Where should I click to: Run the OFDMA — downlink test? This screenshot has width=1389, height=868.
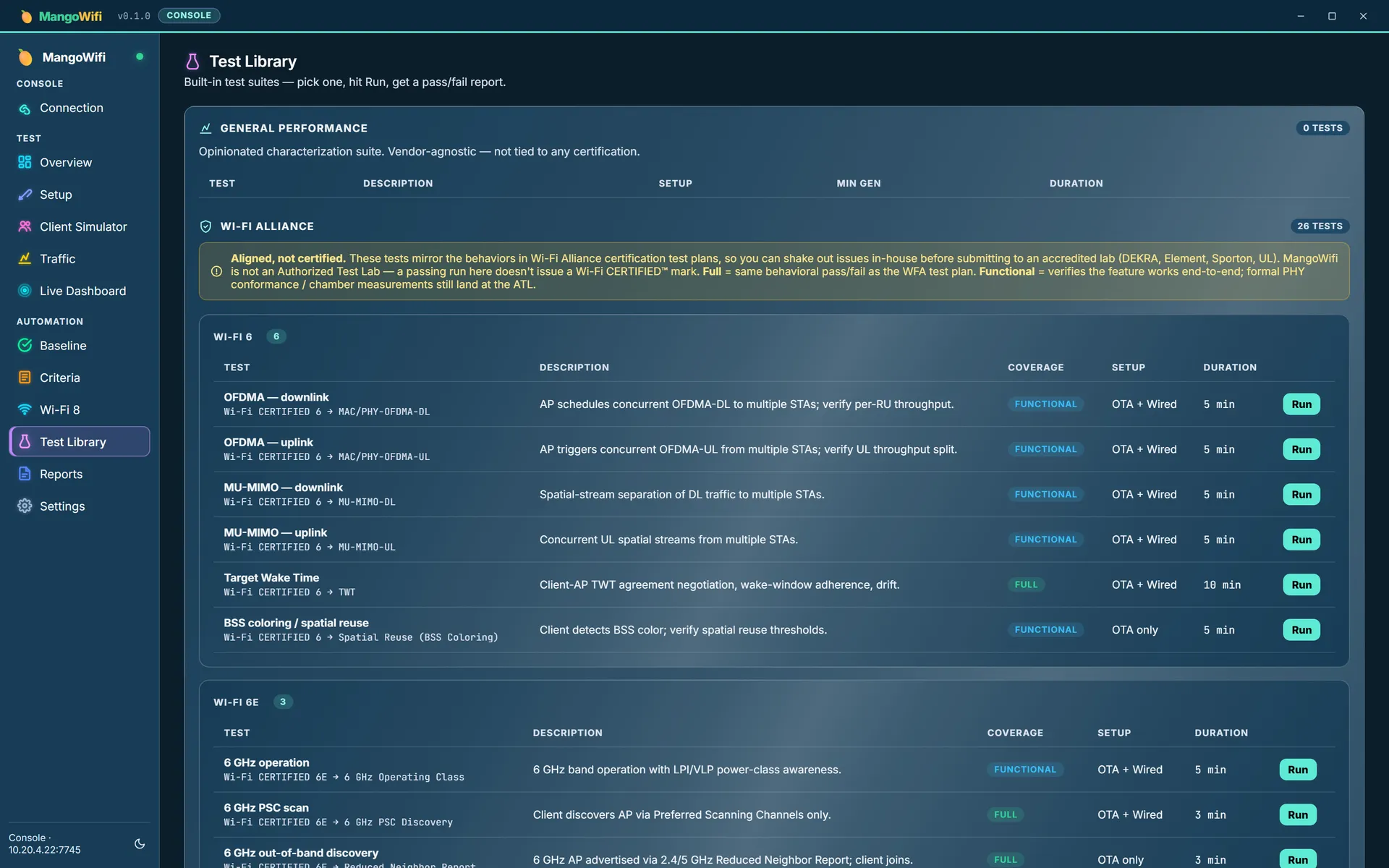click(x=1301, y=404)
